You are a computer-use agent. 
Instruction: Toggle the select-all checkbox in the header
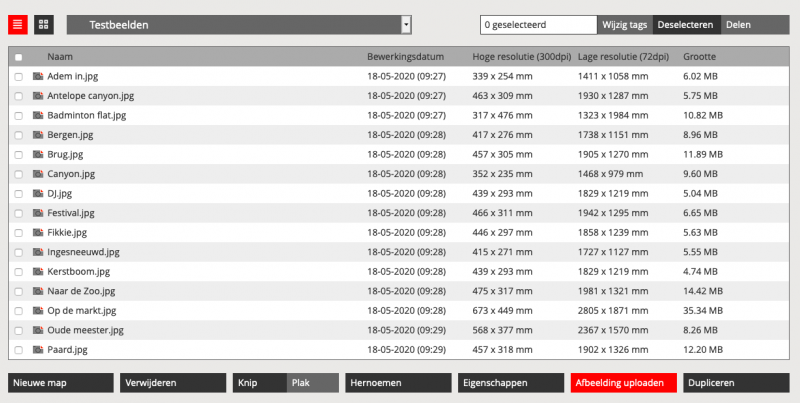[19, 57]
